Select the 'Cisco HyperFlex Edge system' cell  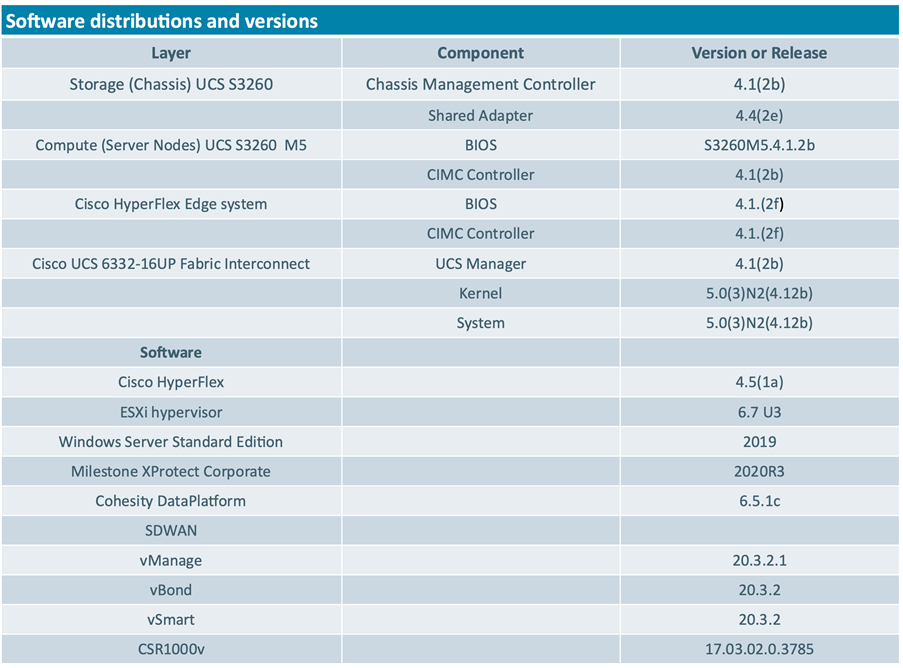point(171,204)
